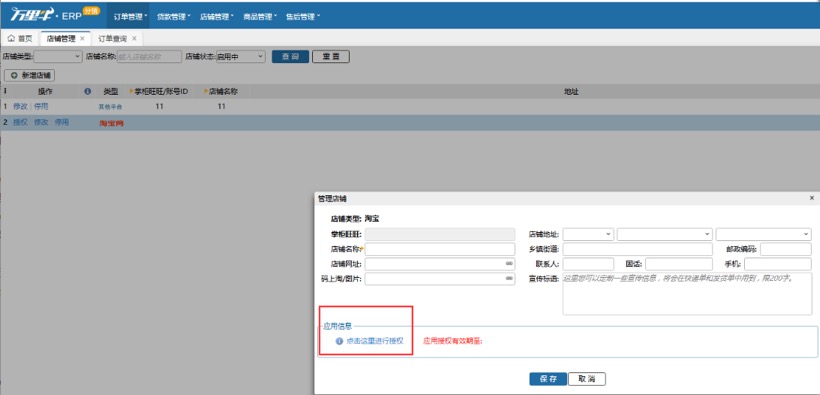Click 修改 link in row 1
820x395 pixels.
(20, 106)
